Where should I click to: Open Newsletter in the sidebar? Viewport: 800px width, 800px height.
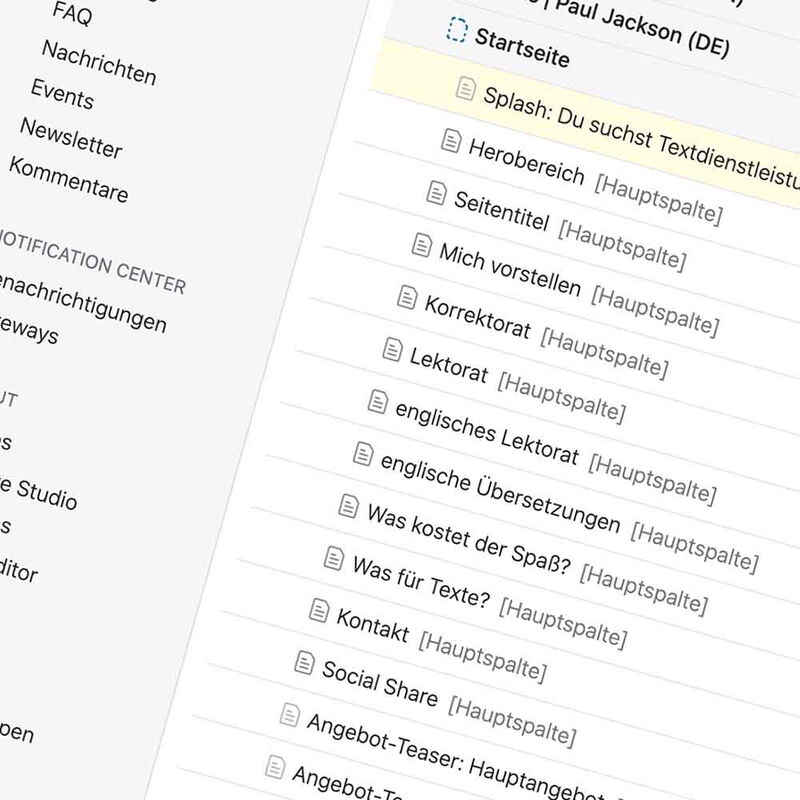click(x=71, y=138)
